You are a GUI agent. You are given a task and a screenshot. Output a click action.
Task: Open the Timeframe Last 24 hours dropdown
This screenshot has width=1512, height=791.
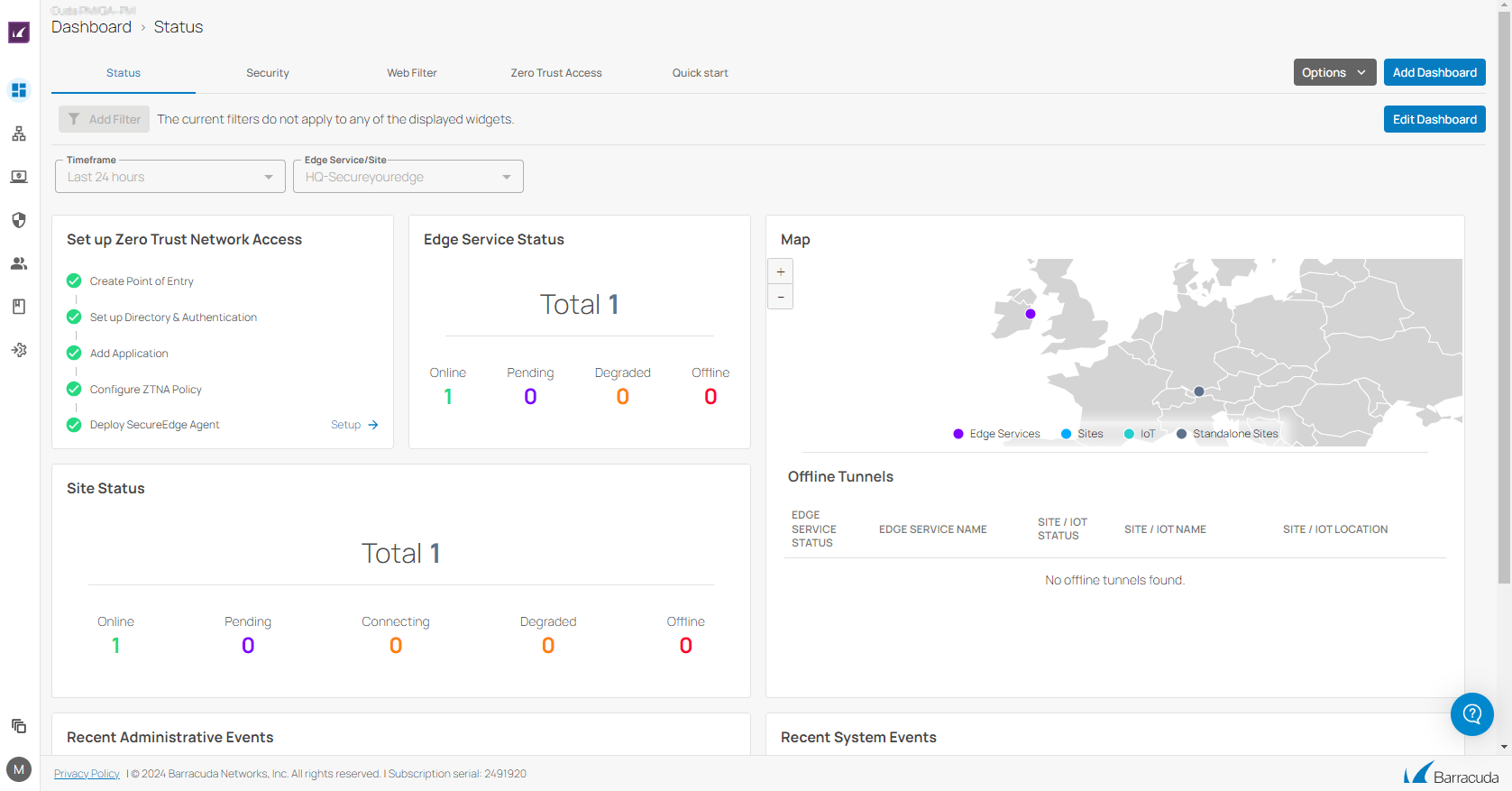click(170, 177)
